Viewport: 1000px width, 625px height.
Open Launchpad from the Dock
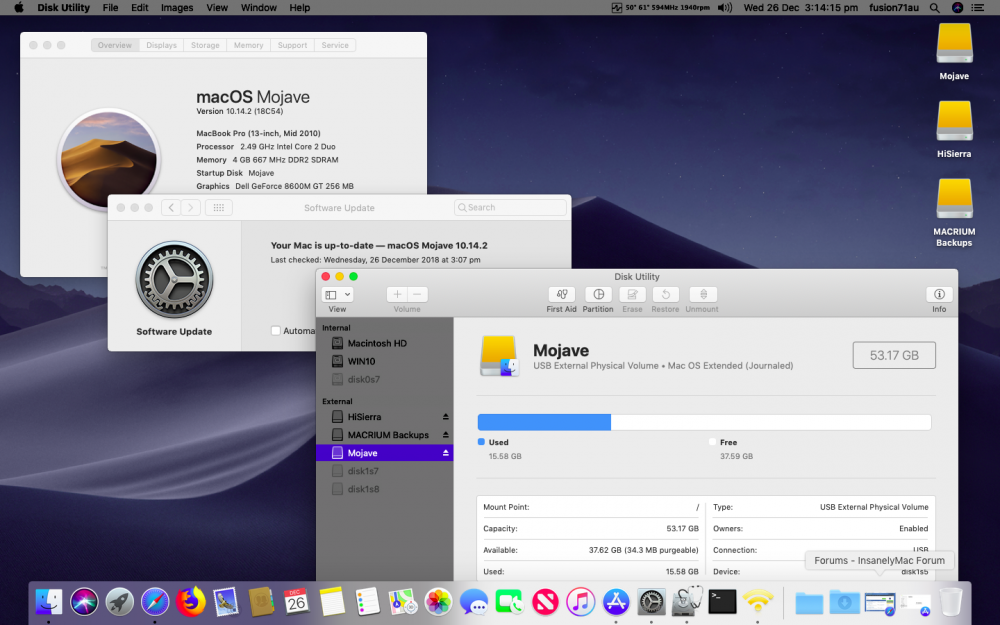[x=119, y=601]
